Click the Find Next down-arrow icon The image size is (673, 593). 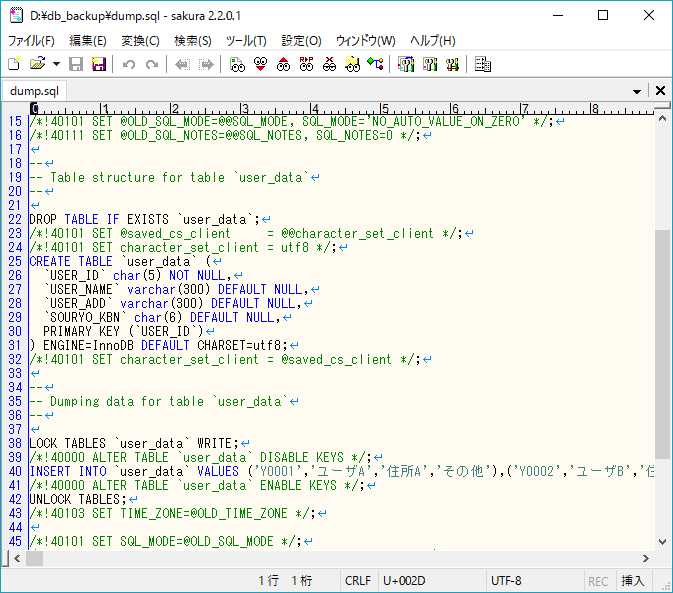tap(261, 64)
